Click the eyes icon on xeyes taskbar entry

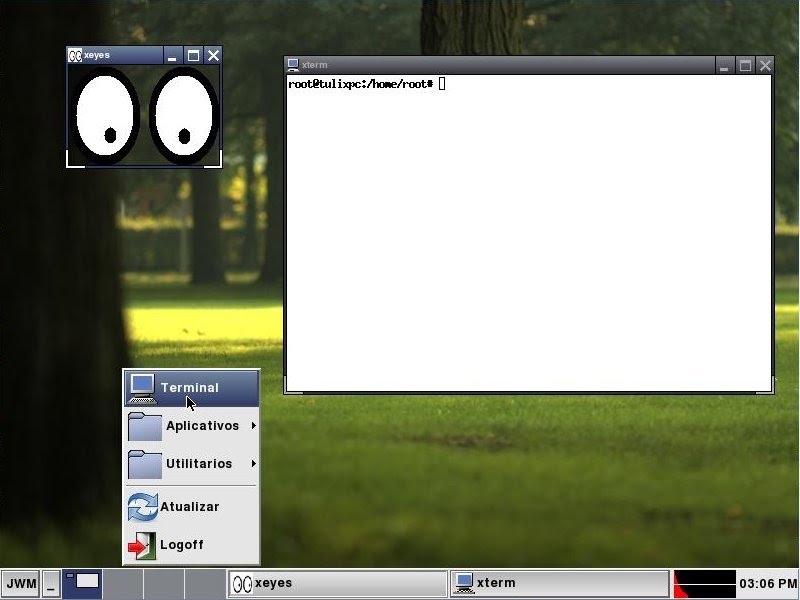[x=242, y=584]
